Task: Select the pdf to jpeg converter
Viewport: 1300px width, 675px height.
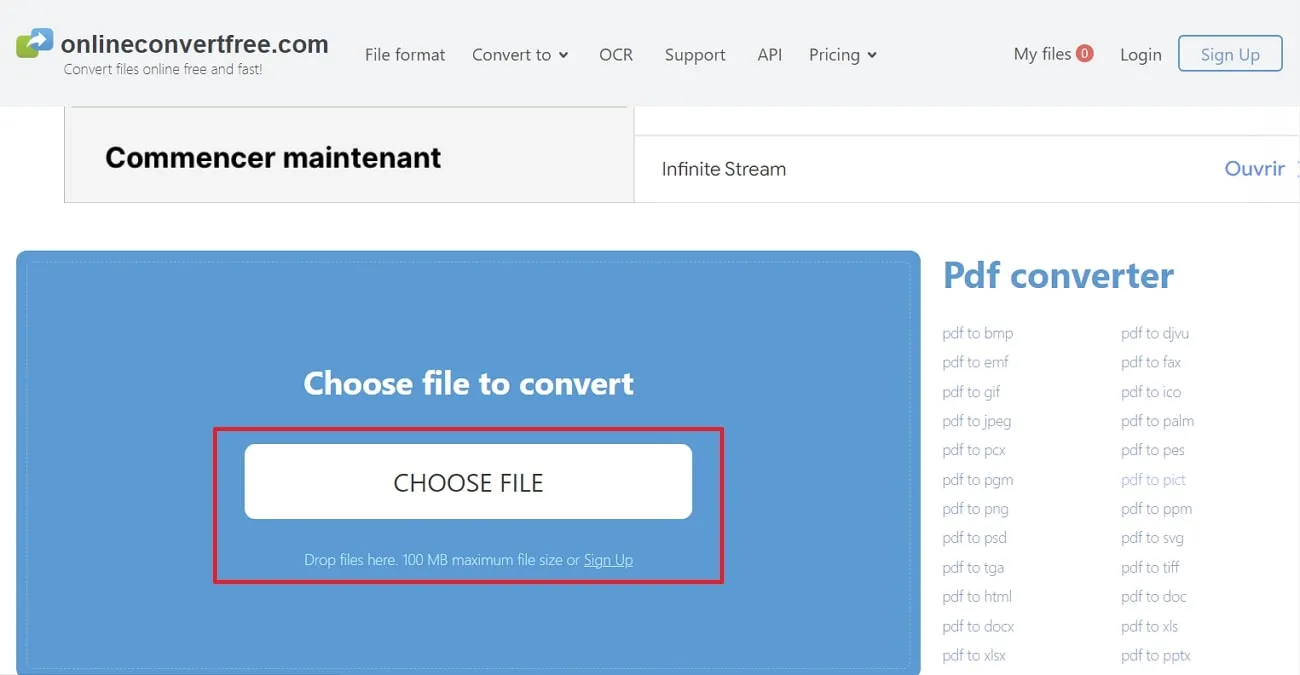Action: coord(976,420)
